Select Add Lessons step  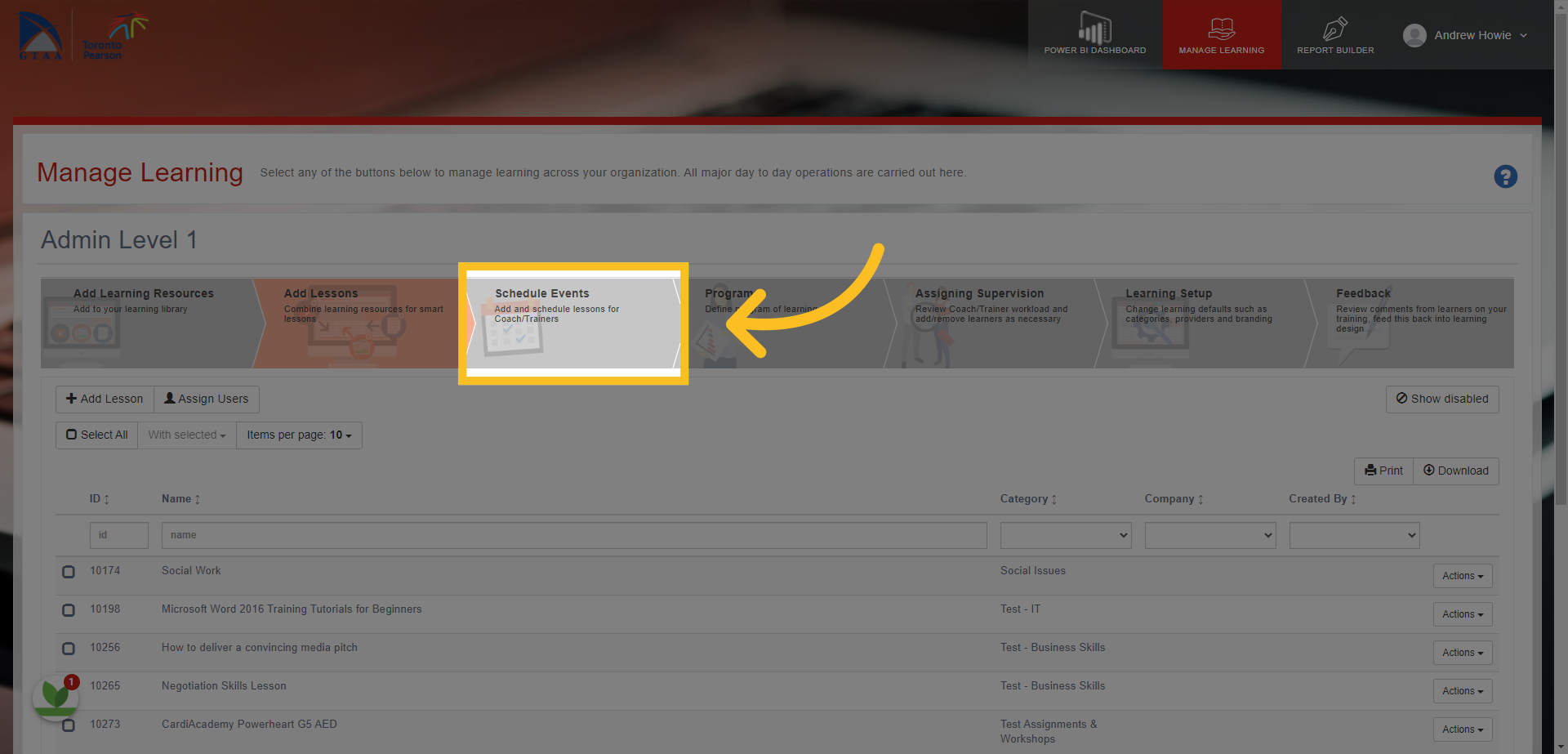pos(361,323)
